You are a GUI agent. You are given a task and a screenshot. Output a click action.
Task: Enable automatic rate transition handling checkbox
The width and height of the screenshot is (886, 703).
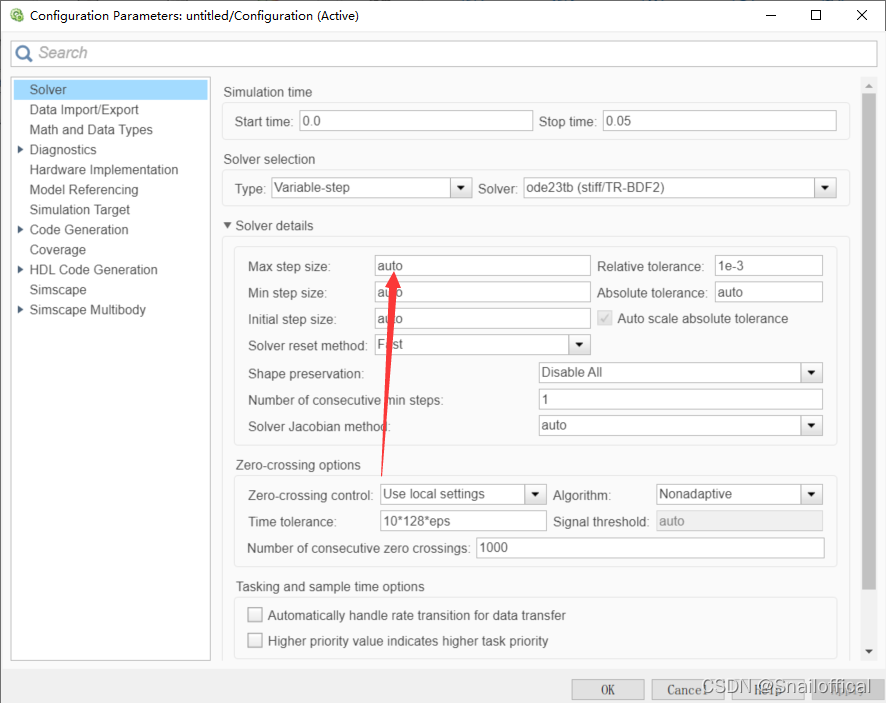255,615
